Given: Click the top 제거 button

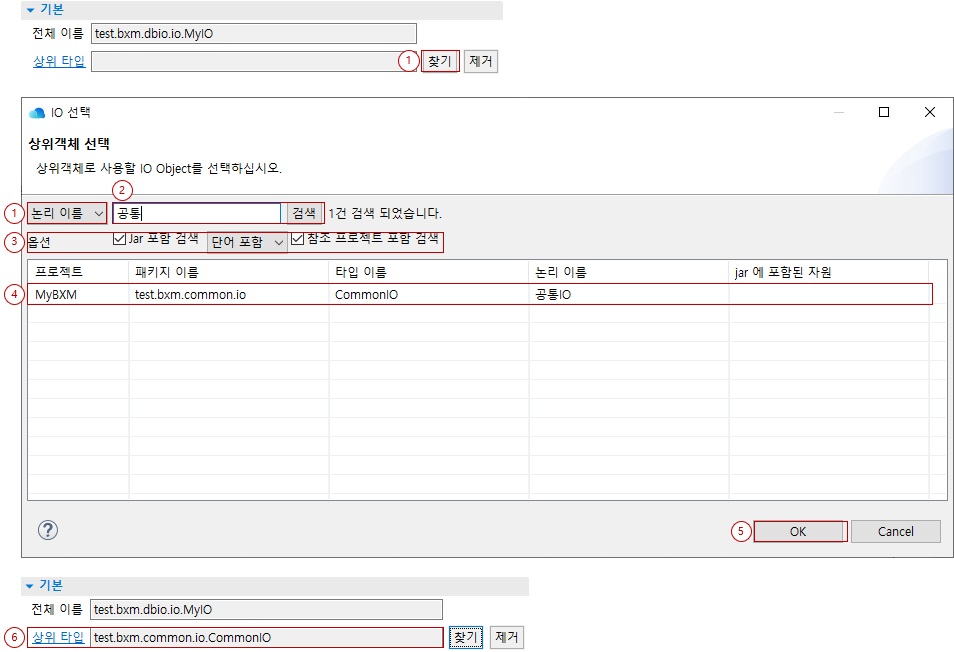Looking at the screenshot, I should (x=482, y=60).
